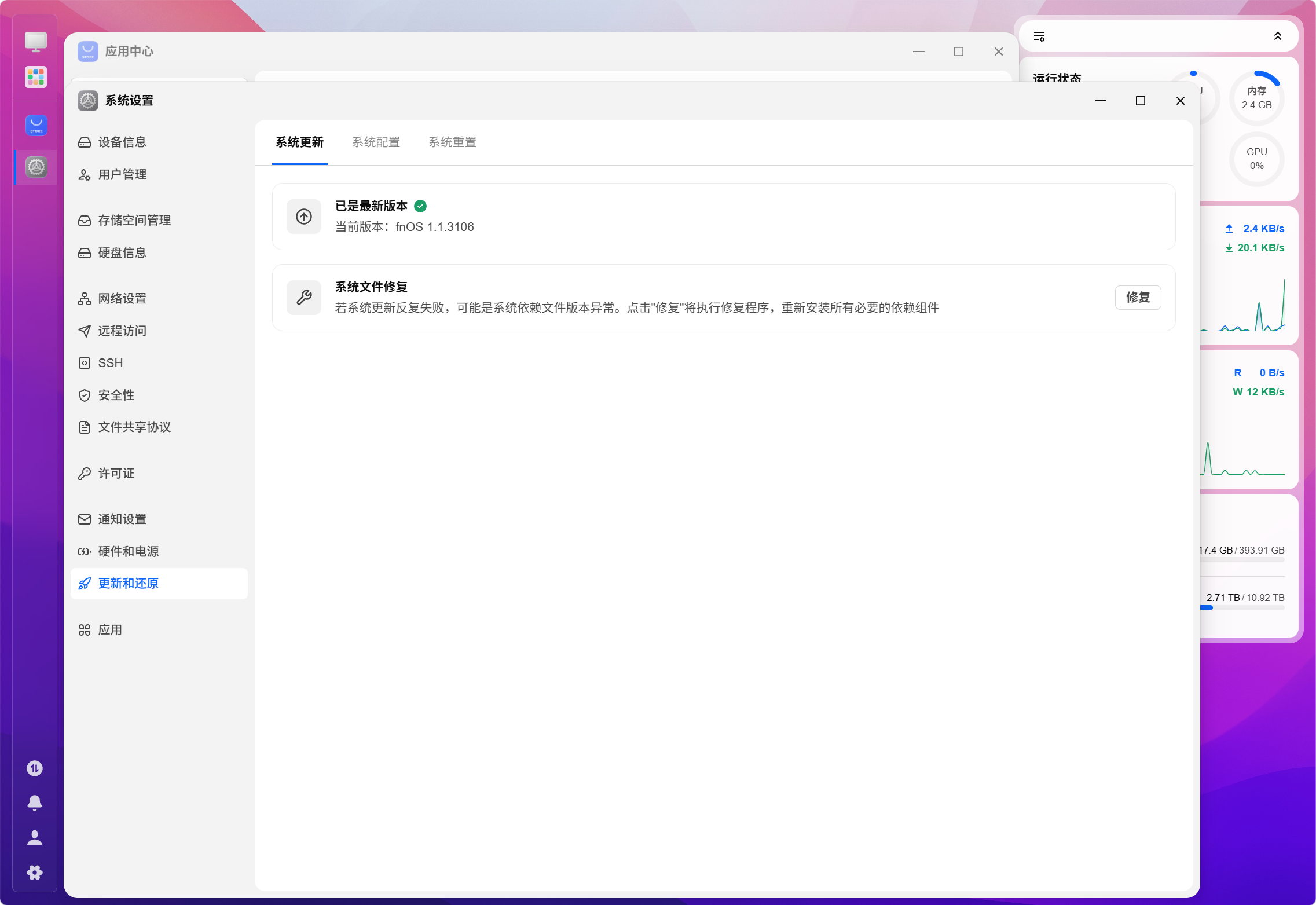The width and height of the screenshot is (1316, 905).
Task: Open 硬盘信息 in the sidebar
Action: [x=159, y=253]
